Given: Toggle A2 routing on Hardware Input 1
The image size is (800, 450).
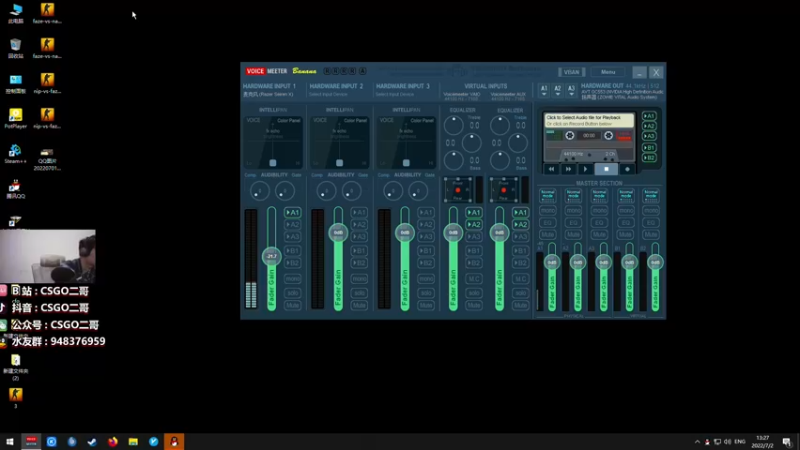Looking at the screenshot, I should (292, 224).
